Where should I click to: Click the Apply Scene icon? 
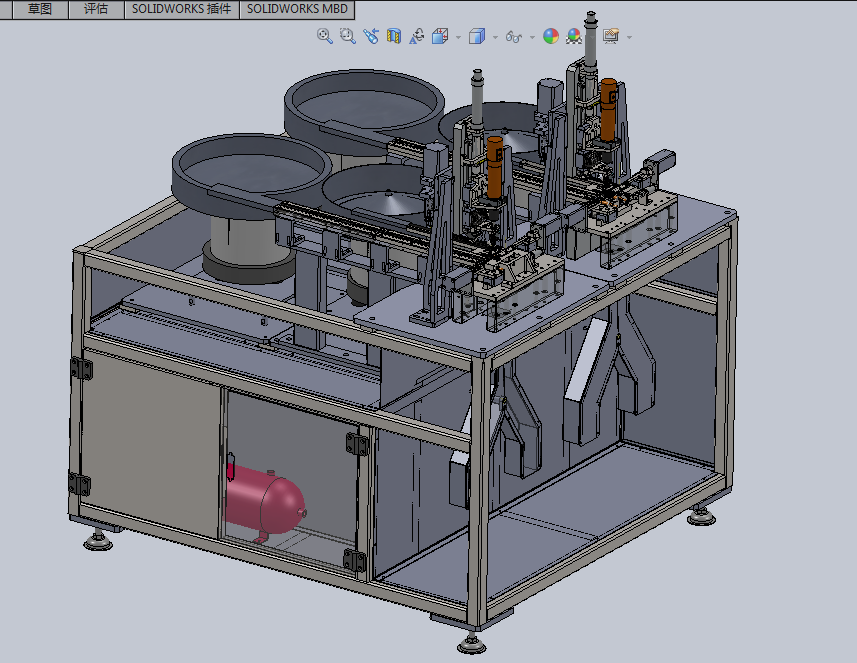point(574,36)
